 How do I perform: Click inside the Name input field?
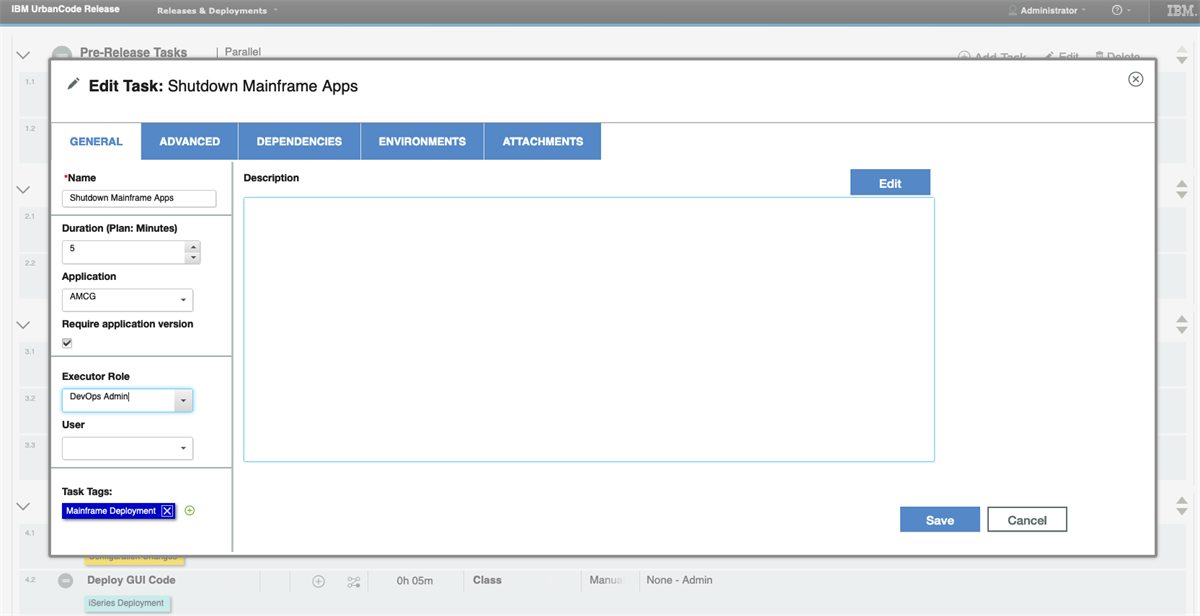tap(138, 198)
